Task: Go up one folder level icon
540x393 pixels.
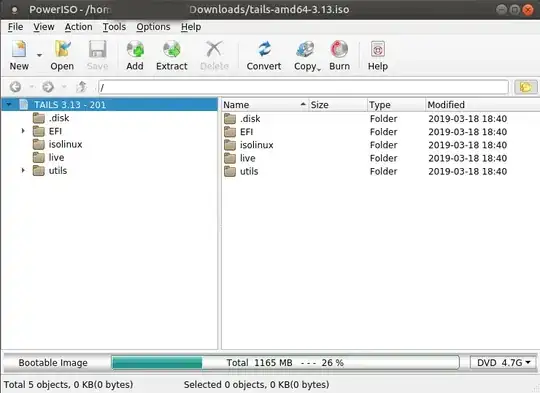Action: 82,87
